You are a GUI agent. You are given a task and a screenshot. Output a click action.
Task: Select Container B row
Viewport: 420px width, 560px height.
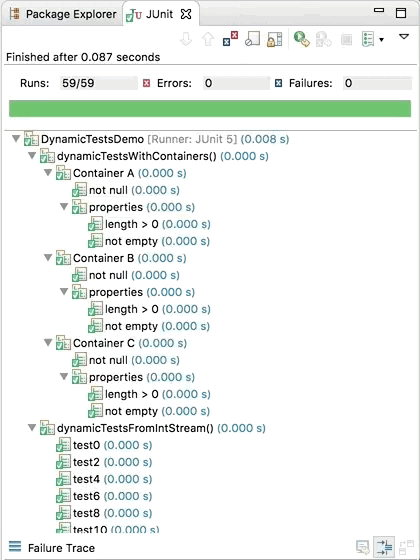click(121, 258)
